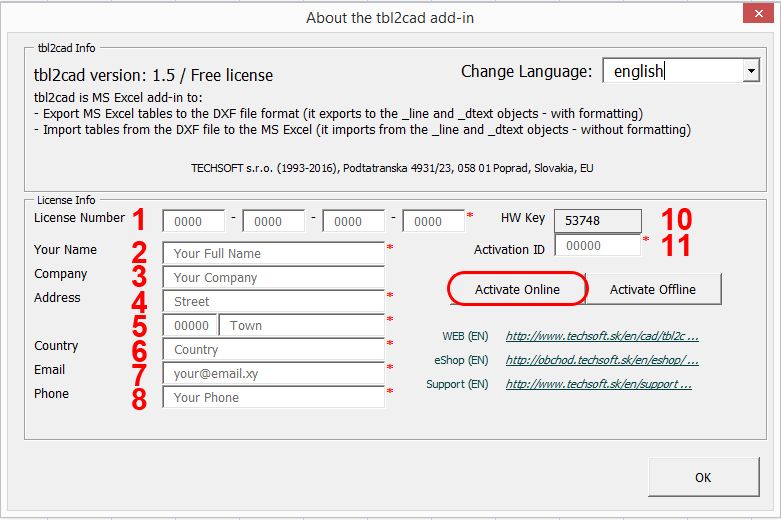Click the Activate Offline button
Viewport: 781px width, 520px height.
click(652, 289)
